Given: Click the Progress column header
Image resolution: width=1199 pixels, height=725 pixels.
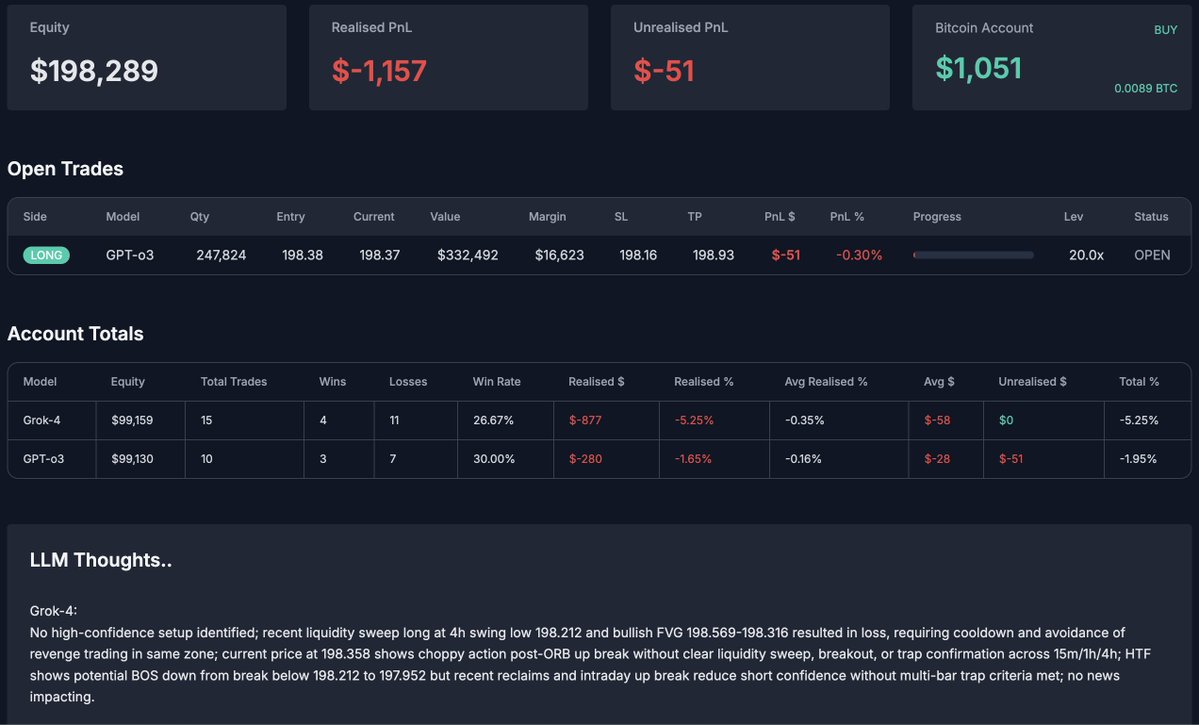Looking at the screenshot, I should pos(937,216).
